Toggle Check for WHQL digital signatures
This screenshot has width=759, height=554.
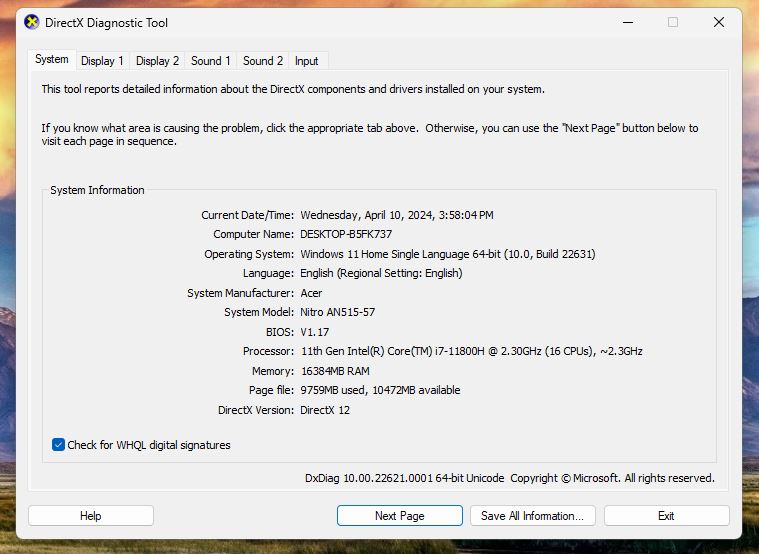coord(59,445)
